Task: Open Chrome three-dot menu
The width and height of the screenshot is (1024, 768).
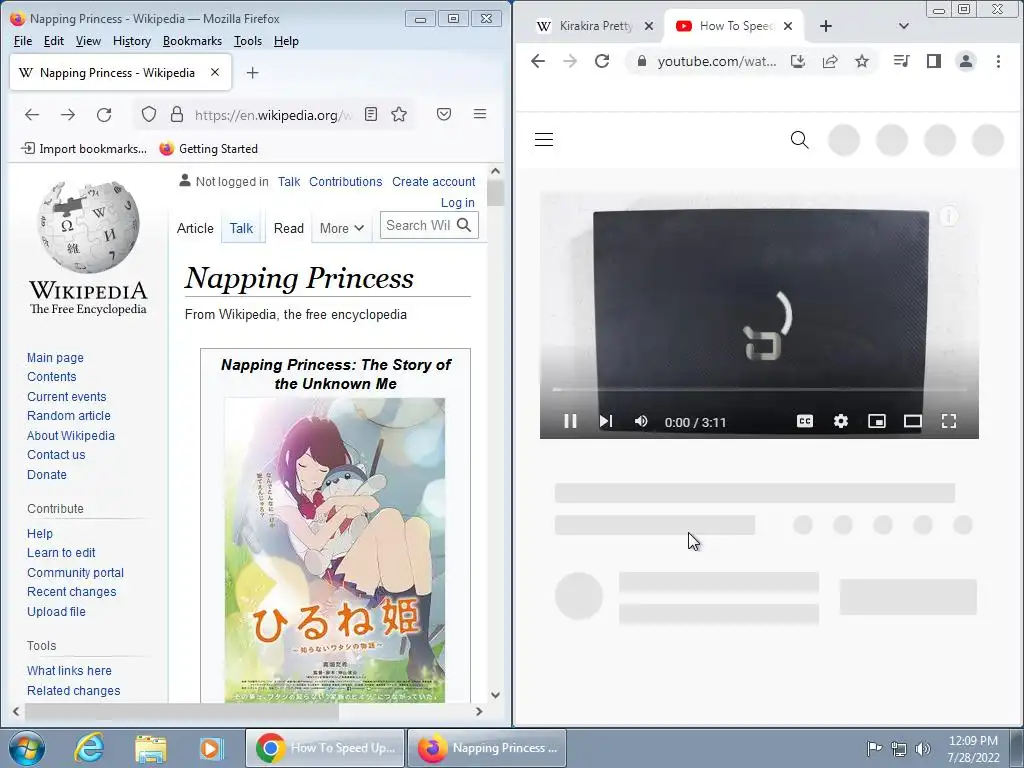Action: pyautogui.click(x=998, y=61)
